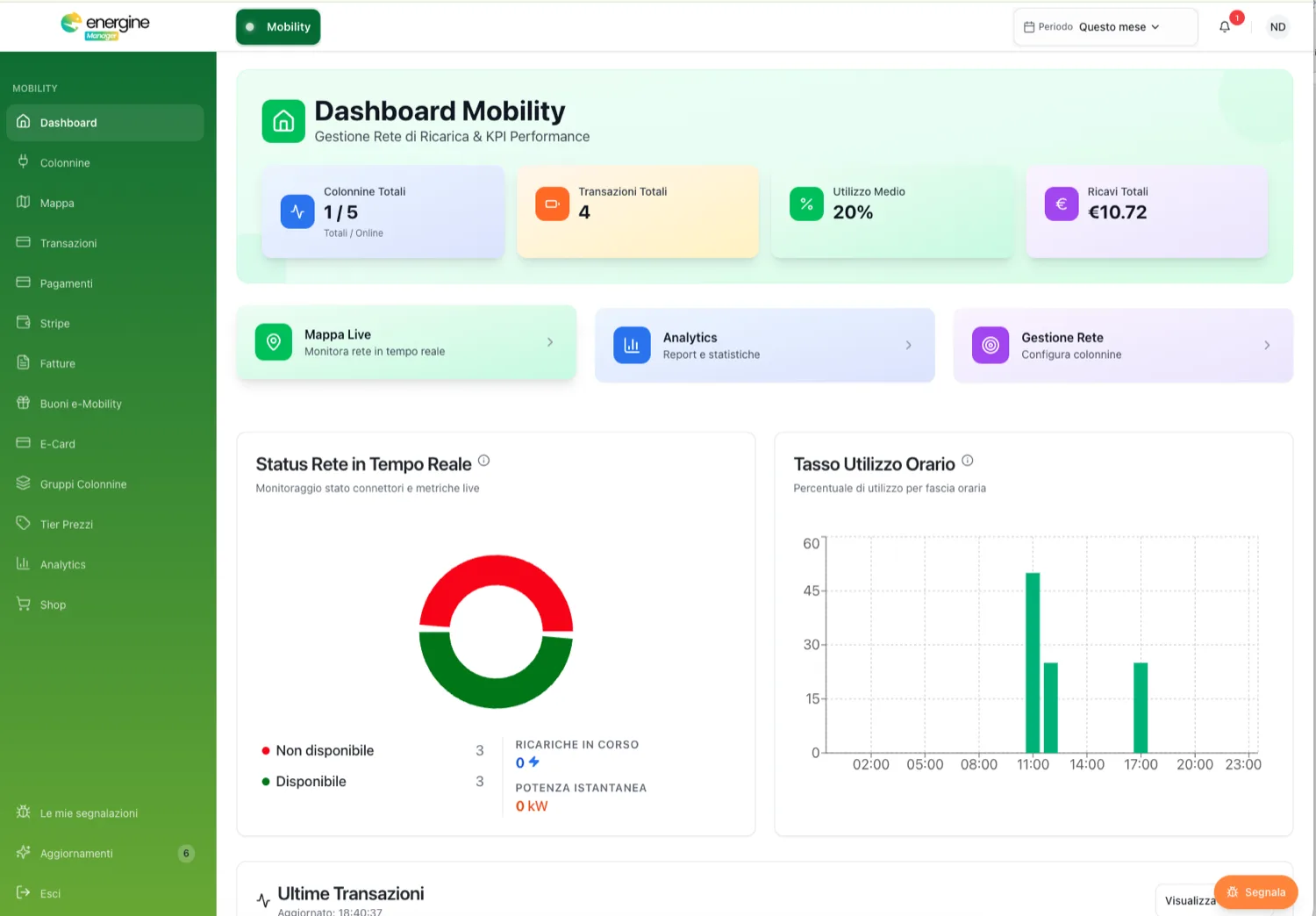This screenshot has width=1316, height=916.
Task: Click the Dashboard home icon in sidebar
Action: [24, 121]
